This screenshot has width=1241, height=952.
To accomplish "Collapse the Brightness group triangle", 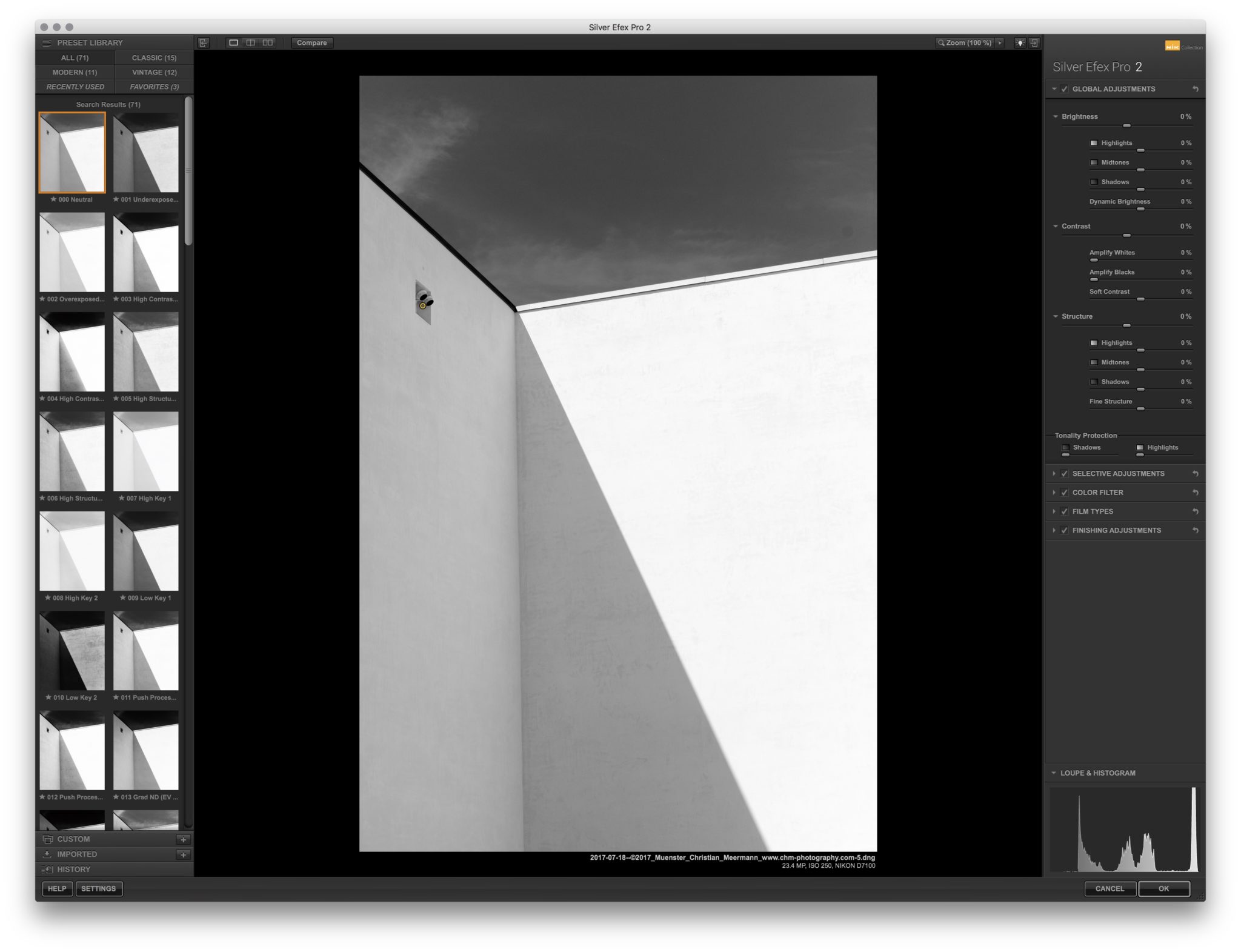I will [x=1056, y=116].
